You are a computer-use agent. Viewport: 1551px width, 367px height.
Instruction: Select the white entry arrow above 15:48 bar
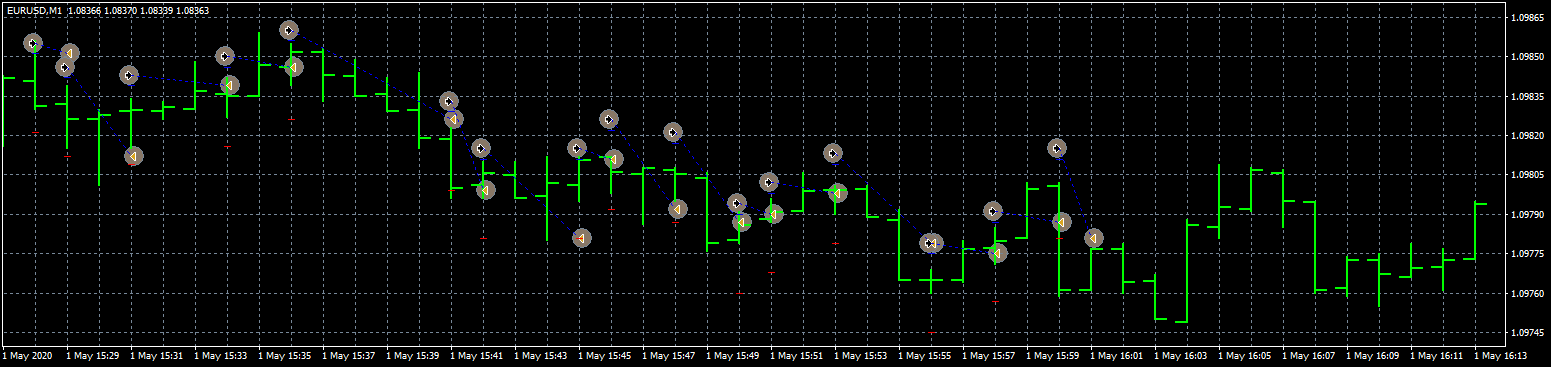pos(673,132)
